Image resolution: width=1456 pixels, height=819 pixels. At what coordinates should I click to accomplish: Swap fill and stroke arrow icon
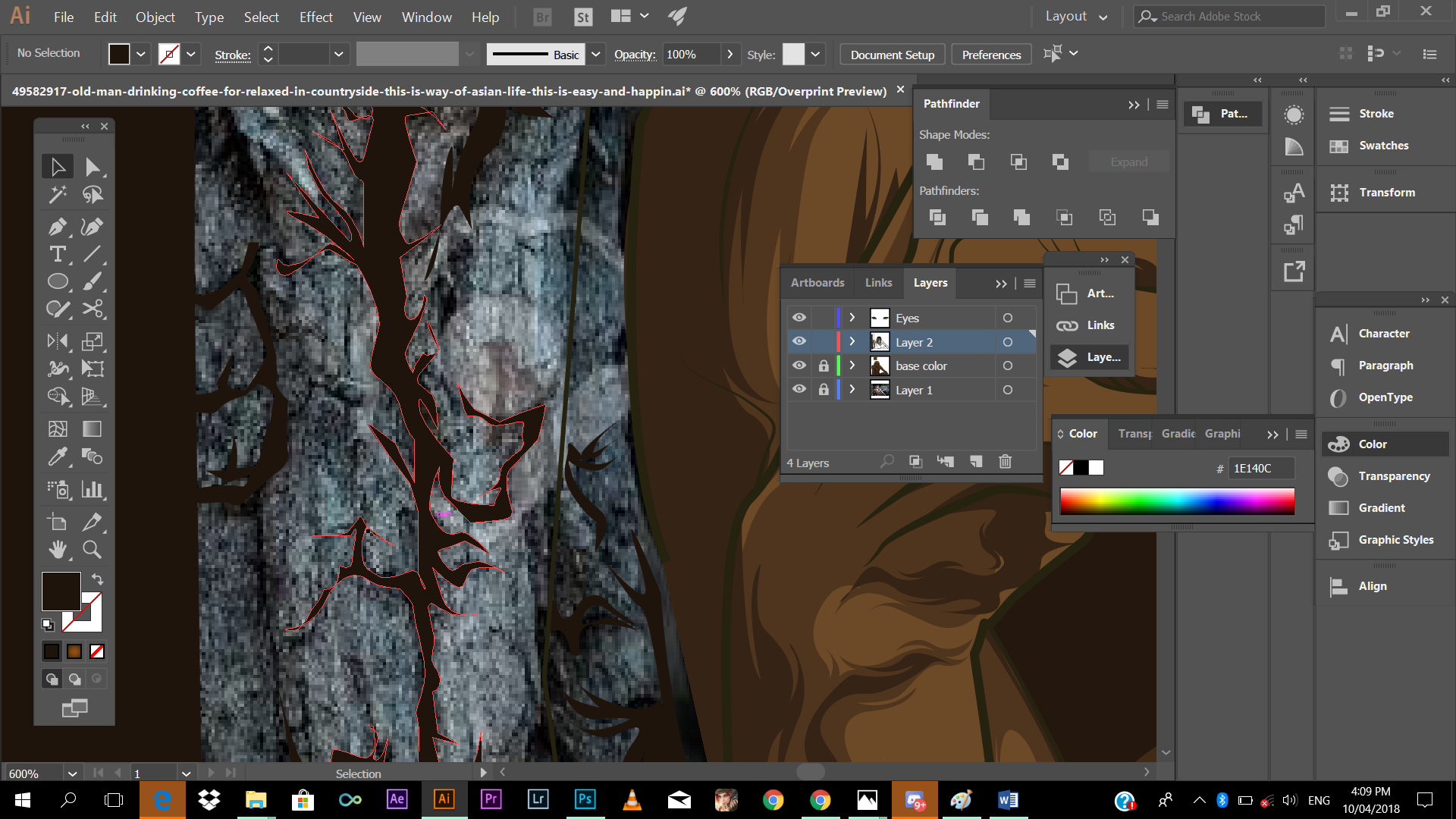(97, 579)
